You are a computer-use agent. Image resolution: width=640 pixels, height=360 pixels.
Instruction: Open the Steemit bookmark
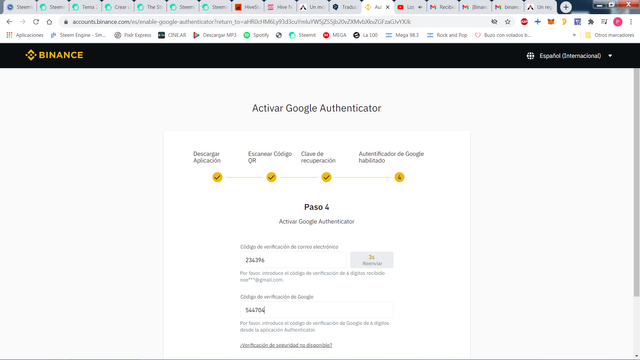point(302,35)
